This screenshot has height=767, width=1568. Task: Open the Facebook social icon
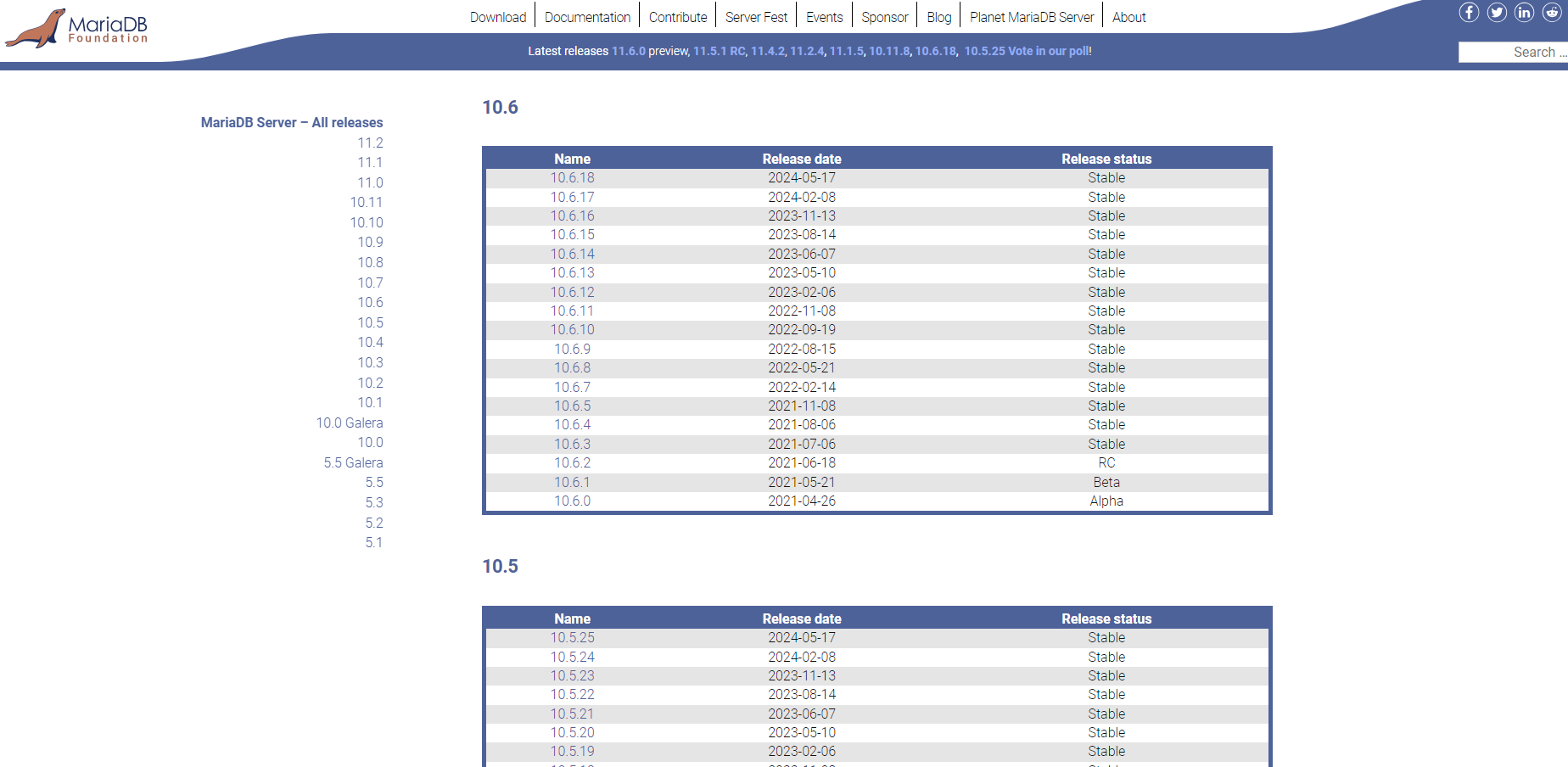click(1469, 12)
